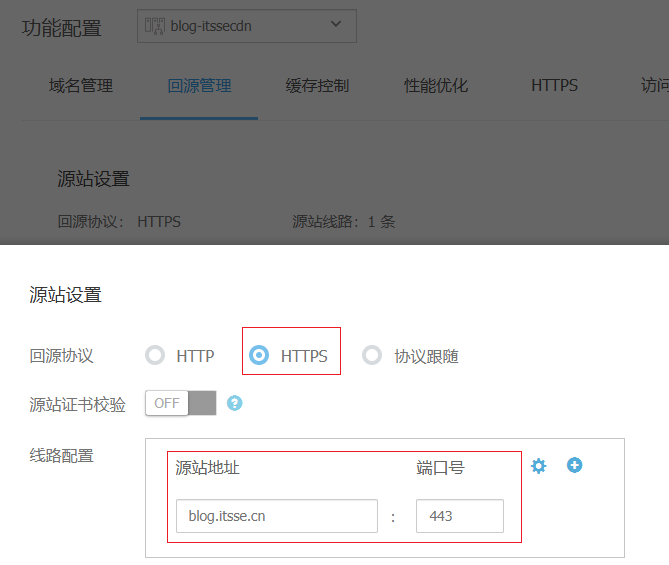This screenshot has height=565, width=669.
Task: Click the 源站线路: 1 条 text
Action: (x=344, y=222)
